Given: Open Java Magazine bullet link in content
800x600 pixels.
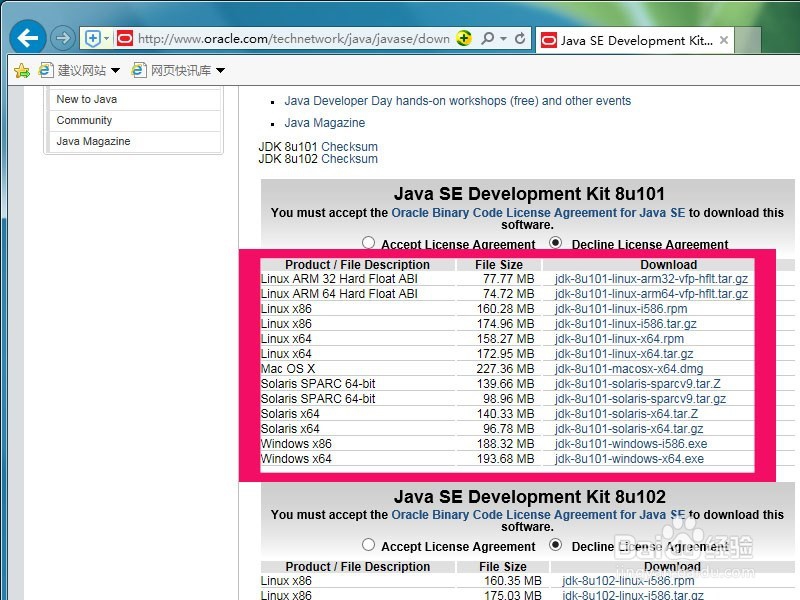Looking at the screenshot, I should [x=324, y=123].
